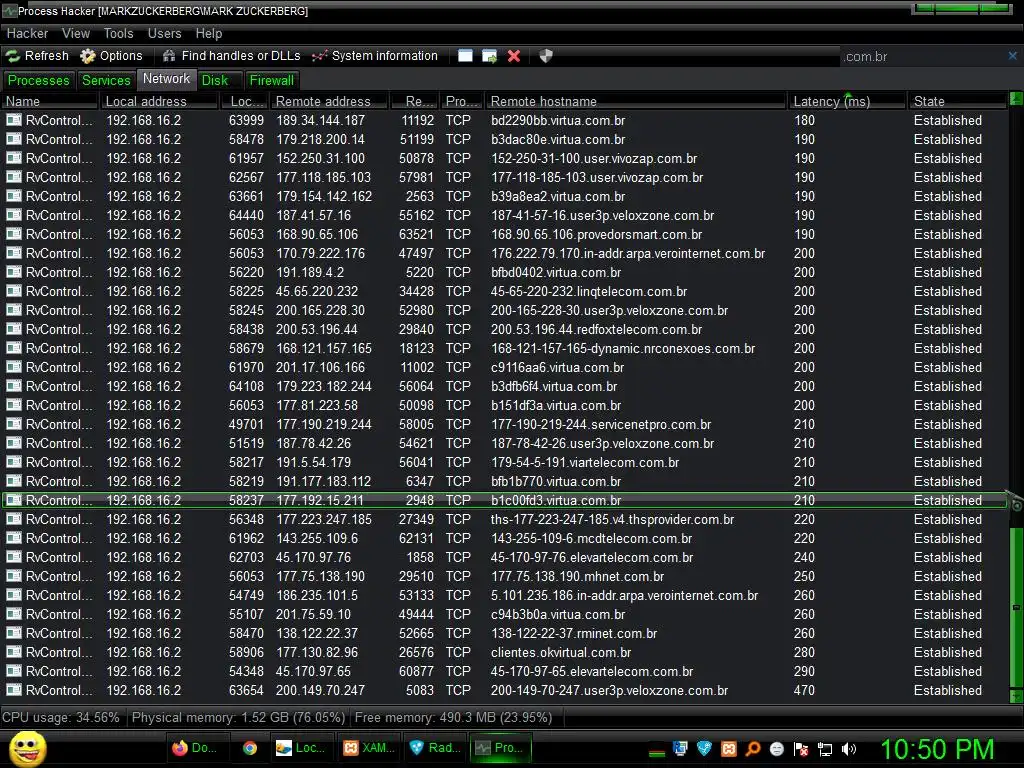Click the scrollbar up arrow
The image size is (1024, 768).
coord(1016,99)
